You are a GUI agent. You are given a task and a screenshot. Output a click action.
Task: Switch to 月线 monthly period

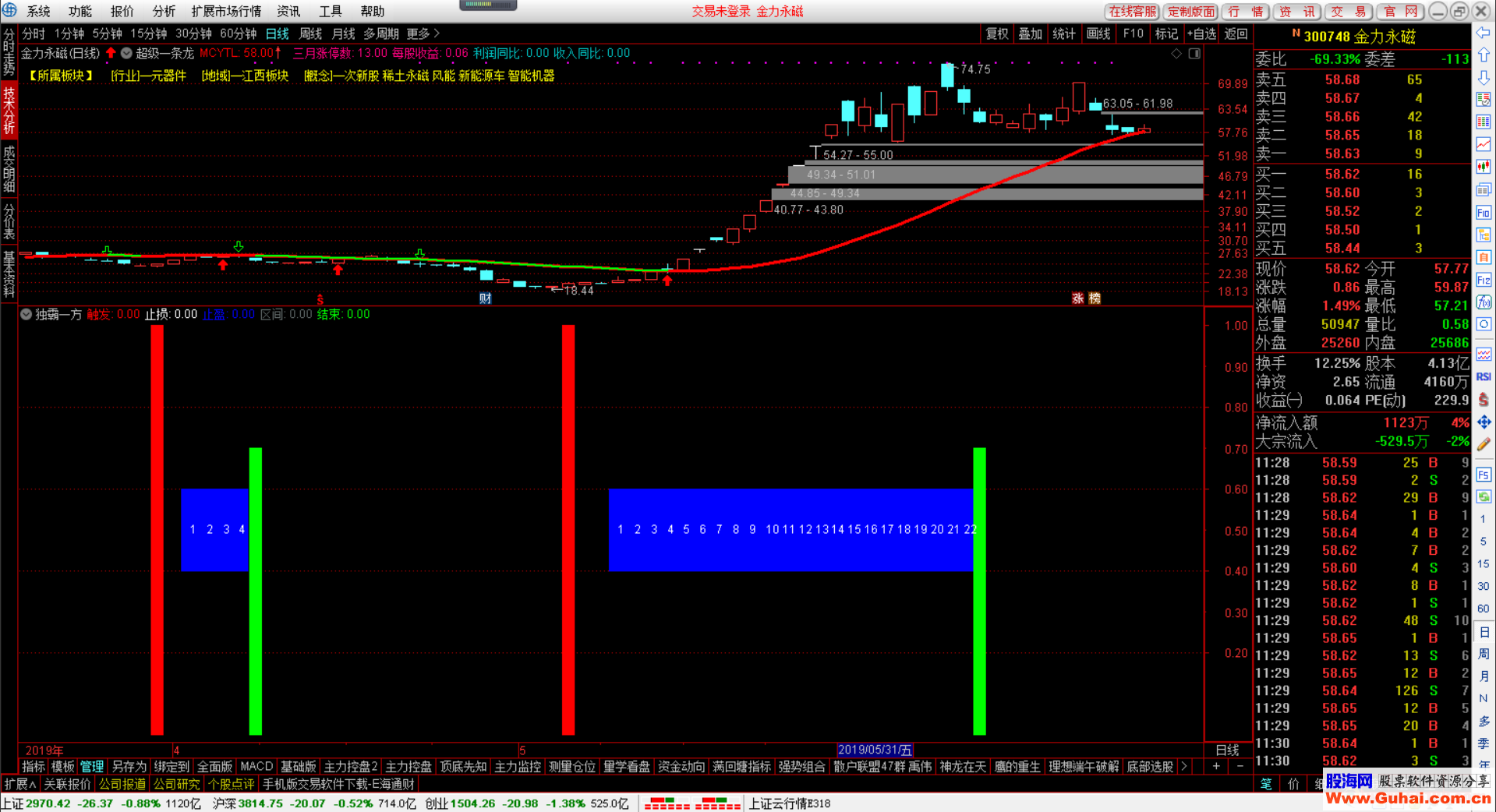pyautogui.click(x=343, y=34)
